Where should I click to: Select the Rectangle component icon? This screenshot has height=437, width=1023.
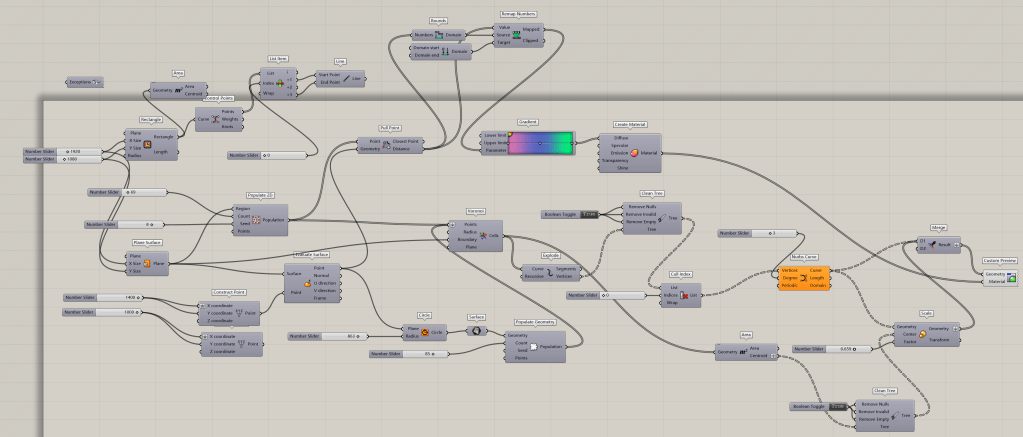161,144
